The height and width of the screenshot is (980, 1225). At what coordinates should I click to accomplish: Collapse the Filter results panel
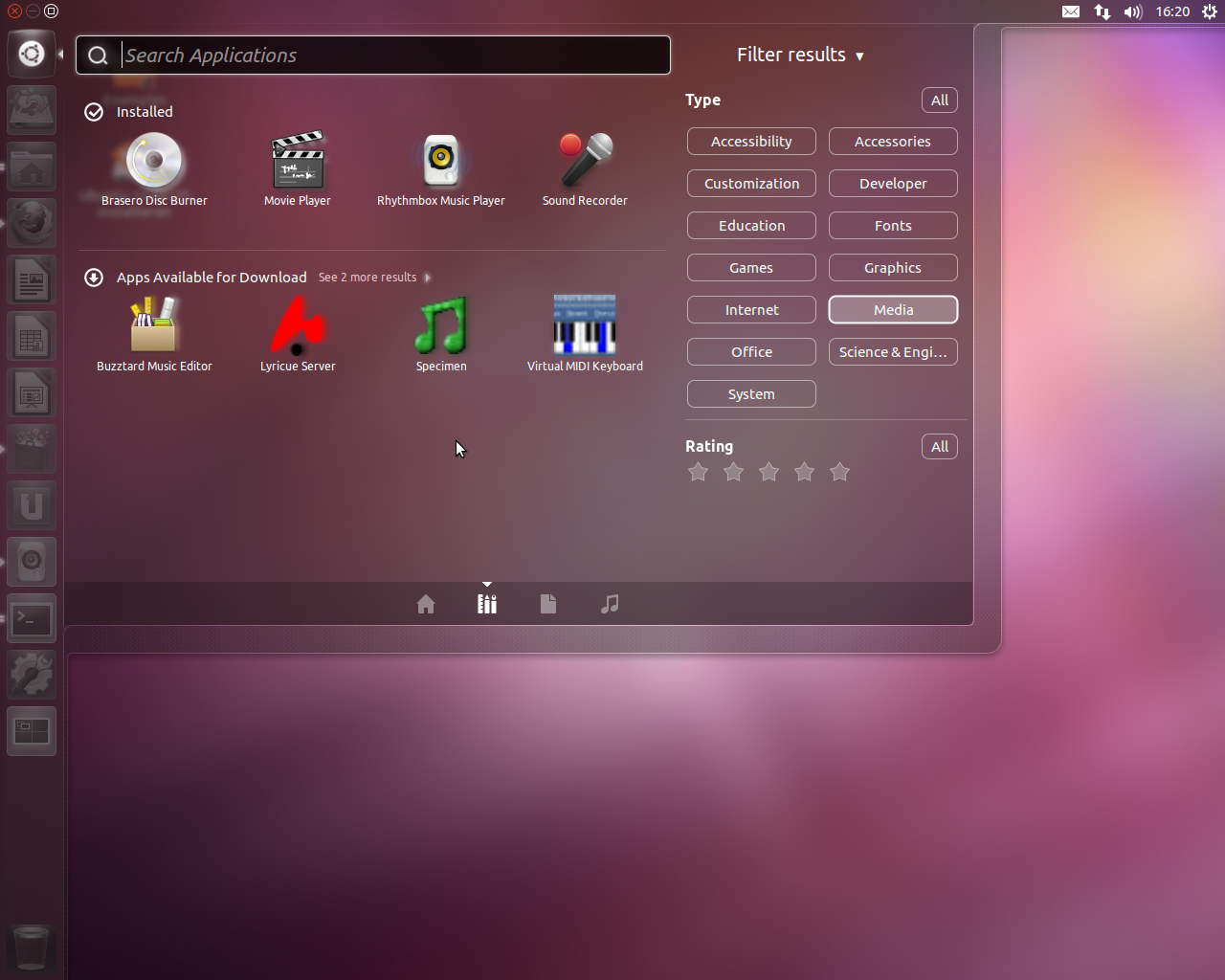pyautogui.click(x=800, y=55)
